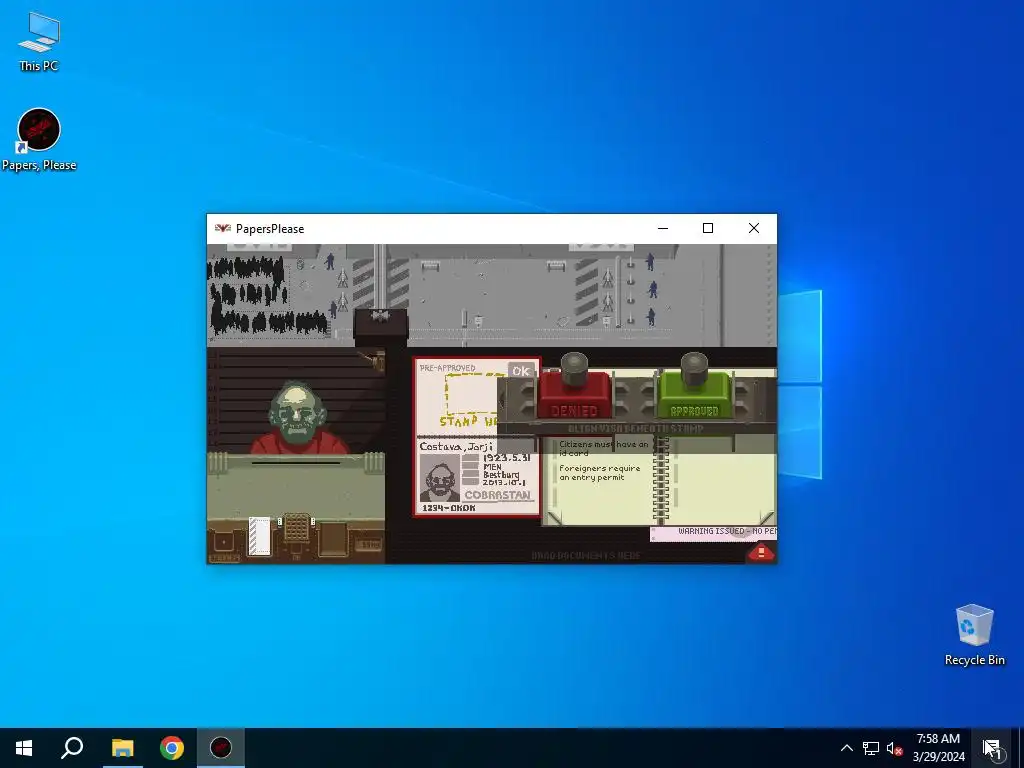Launch Google Chrome from the taskbar
1024x768 pixels.
[172, 748]
